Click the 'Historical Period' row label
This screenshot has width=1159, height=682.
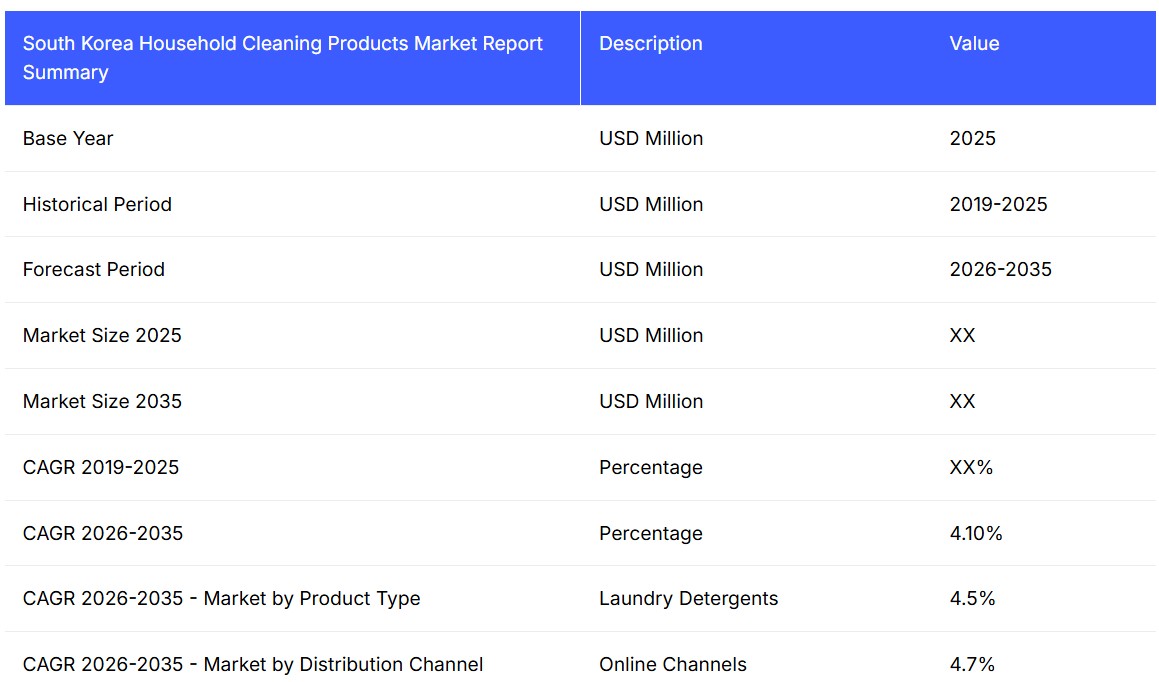(97, 205)
